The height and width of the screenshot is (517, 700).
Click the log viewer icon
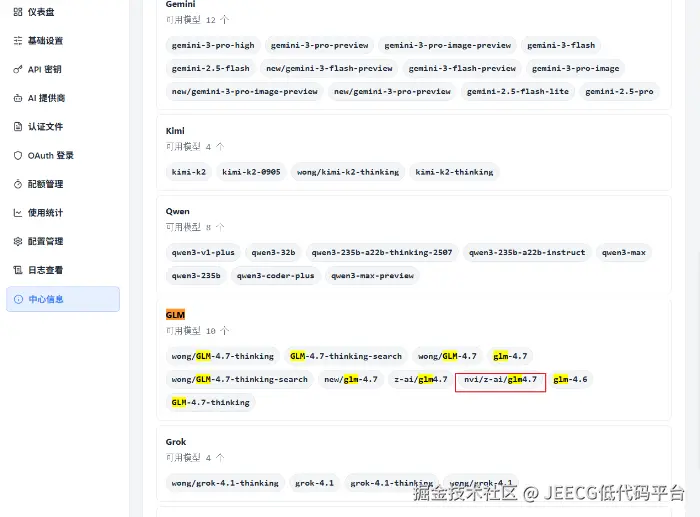click(x=18, y=270)
